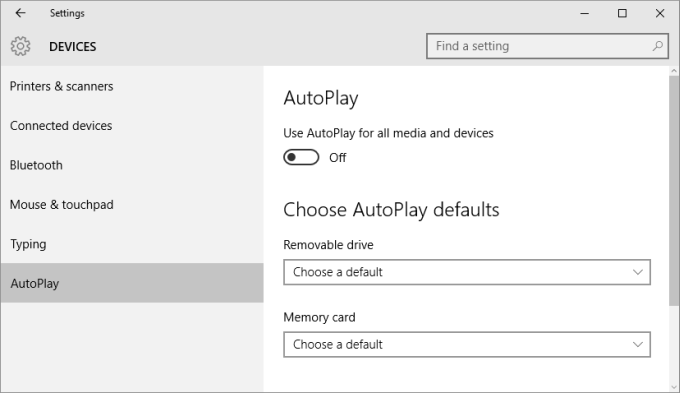The height and width of the screenshot is (393, 680).
Task: Open Connected devices section
Action: pos(132,126)
